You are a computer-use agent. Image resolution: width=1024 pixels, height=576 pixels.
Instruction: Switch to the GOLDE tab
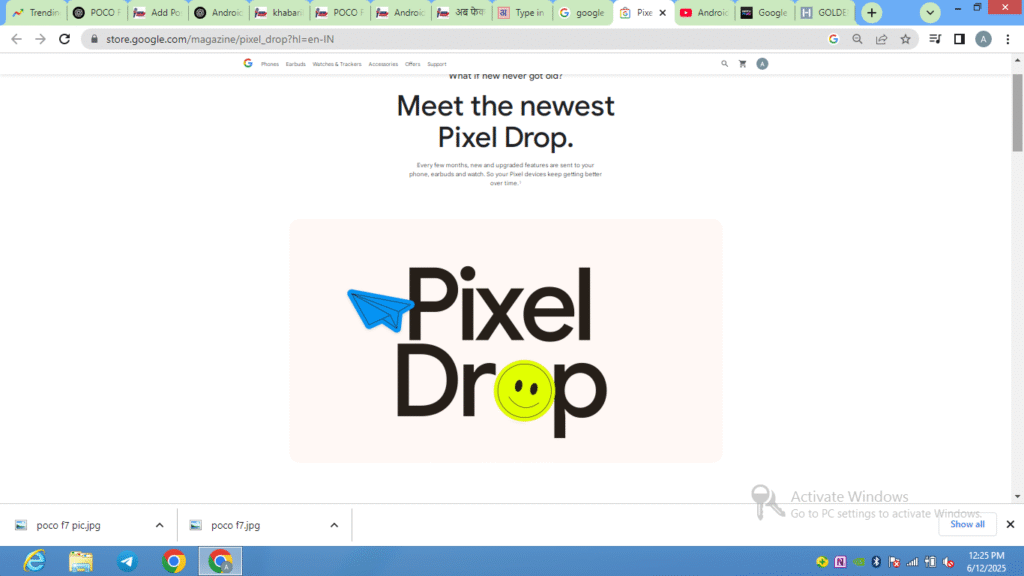pyautogui.click(x=825, y=12)
